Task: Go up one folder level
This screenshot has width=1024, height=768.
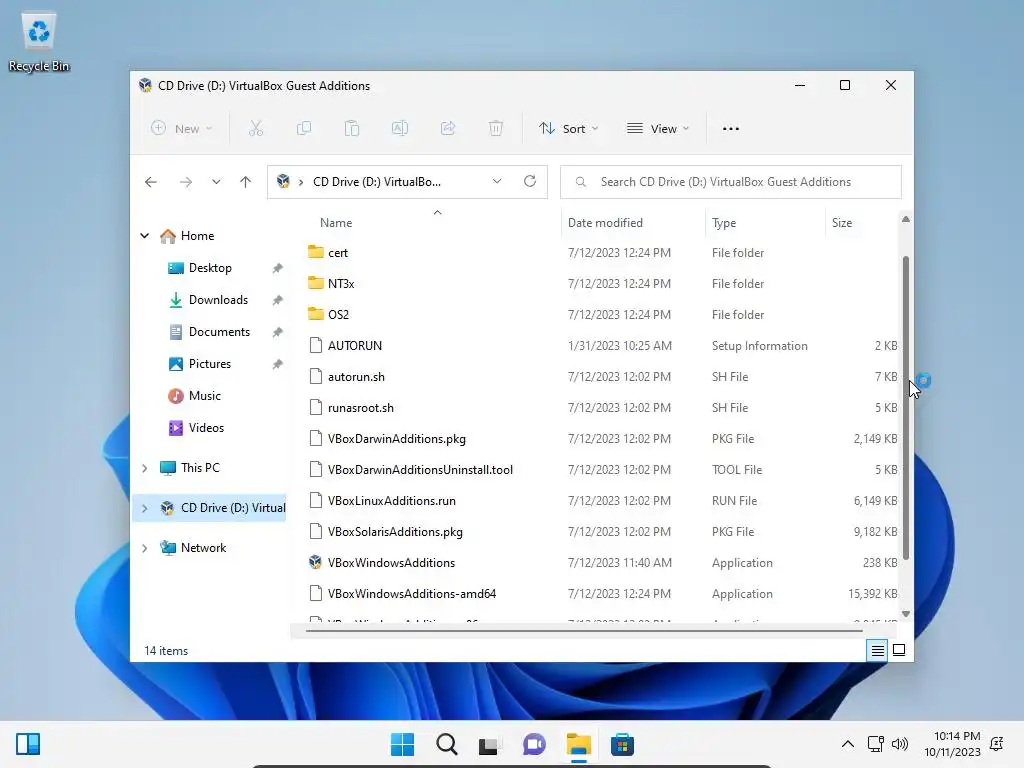Action: 246,182
